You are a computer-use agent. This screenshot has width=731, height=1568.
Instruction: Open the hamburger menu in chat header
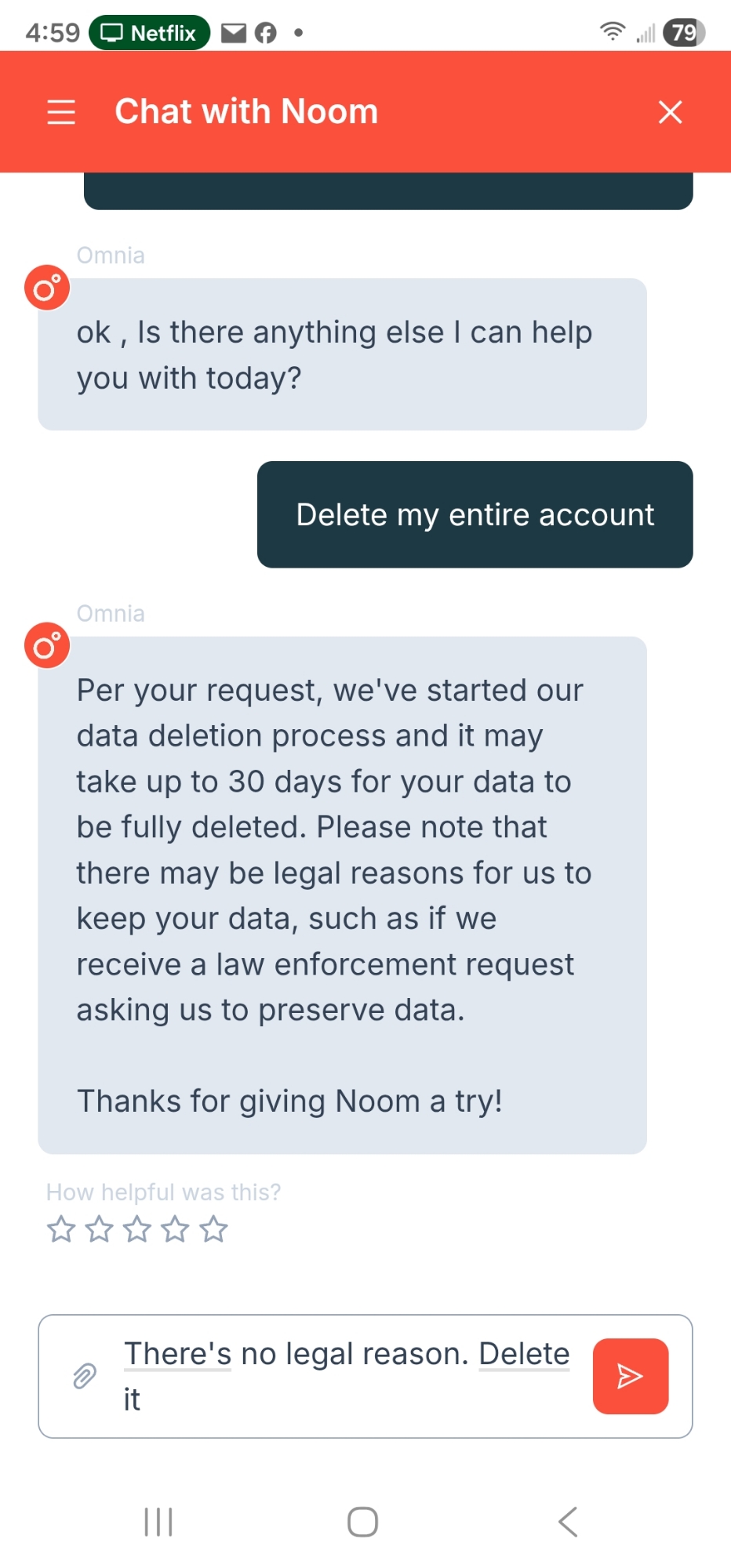coord(61,112)
